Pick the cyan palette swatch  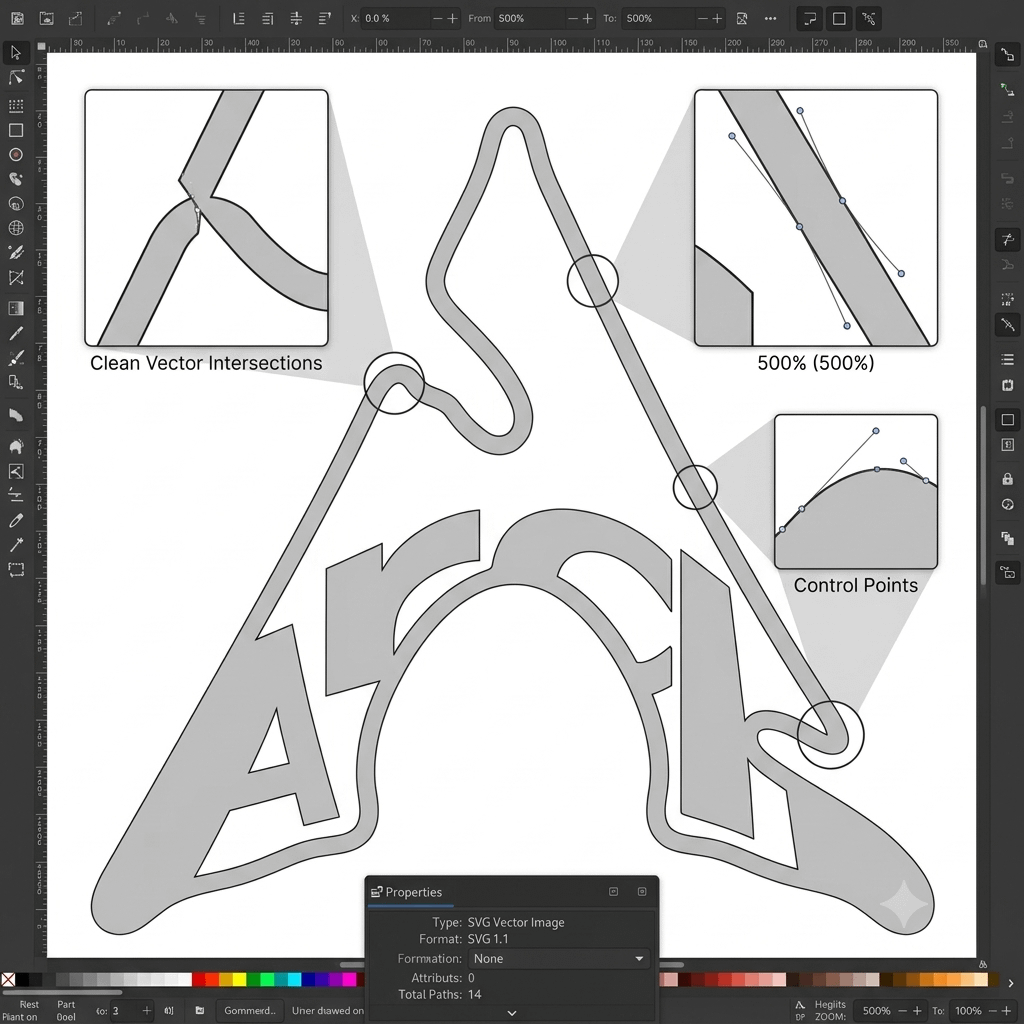pyautogui.click(x=294, y=979)
